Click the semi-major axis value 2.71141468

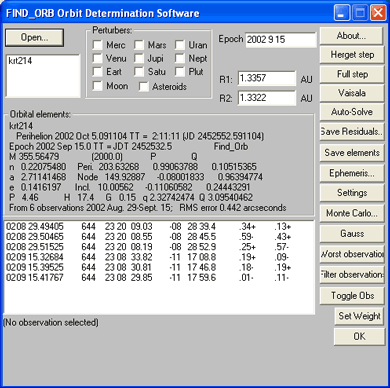(x=44, y=177)
